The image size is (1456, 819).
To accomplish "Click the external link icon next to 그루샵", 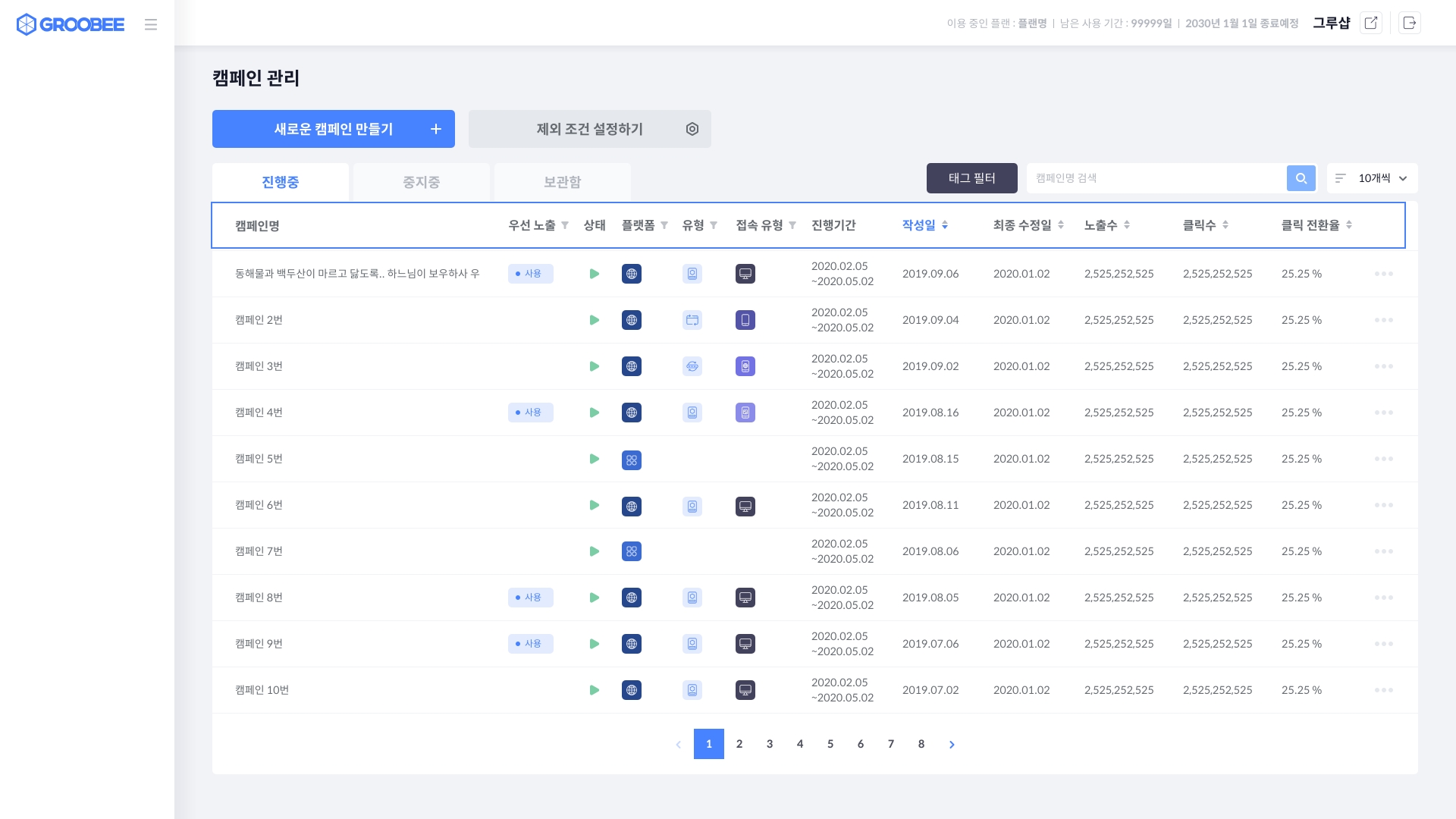I will click(1370, 23).
